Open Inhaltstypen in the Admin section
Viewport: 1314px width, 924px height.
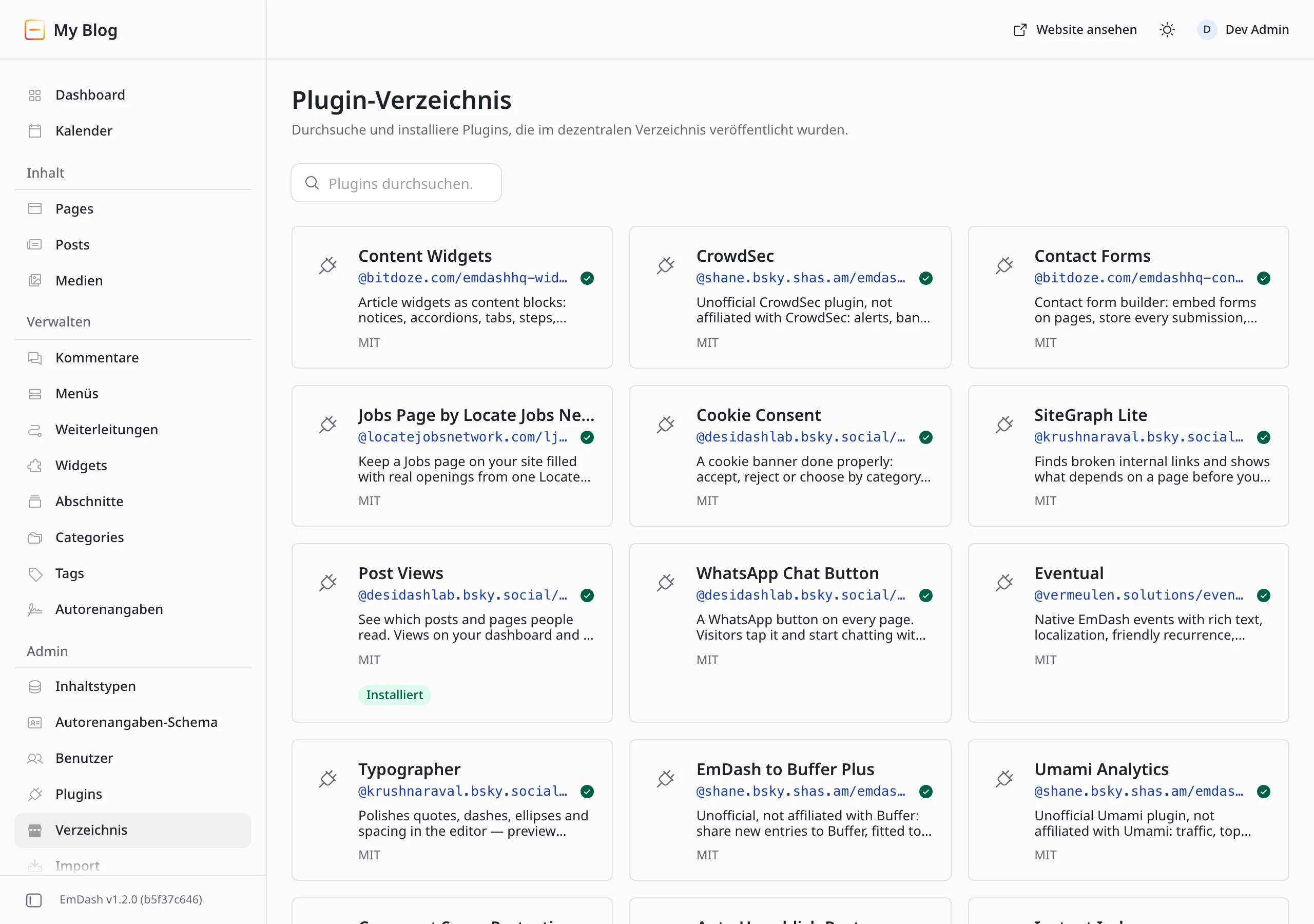(133, 686)
